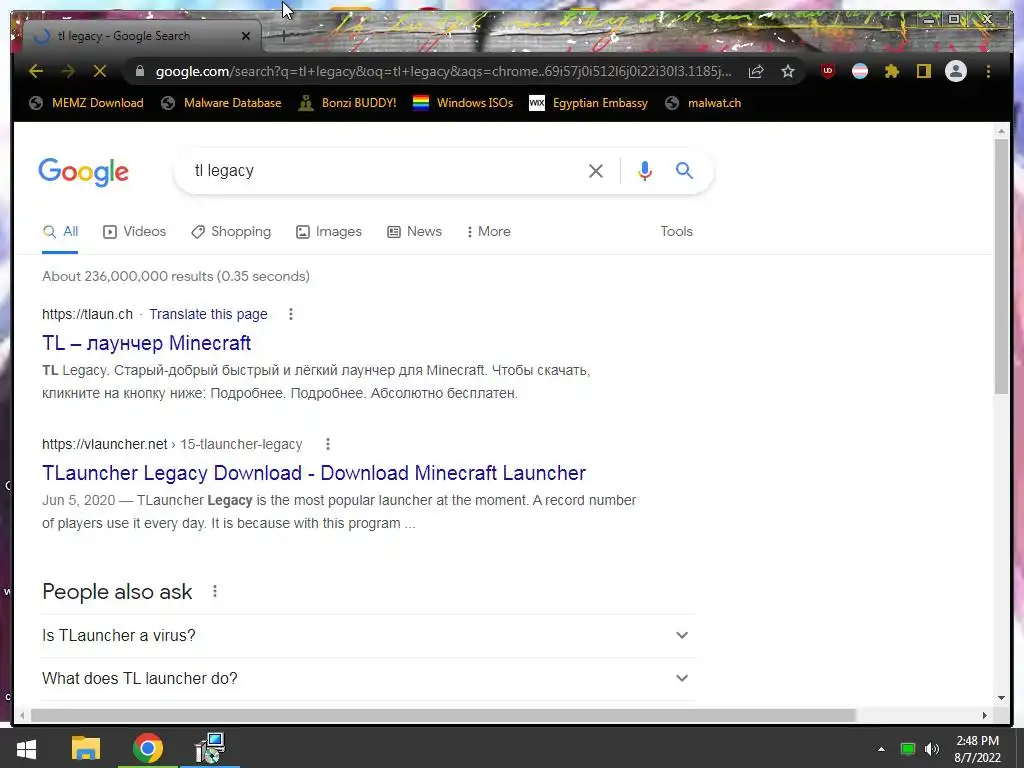Open the striped flag extension icon
1024x768 pixels.
pyautogui.click(x=860, y=71)
